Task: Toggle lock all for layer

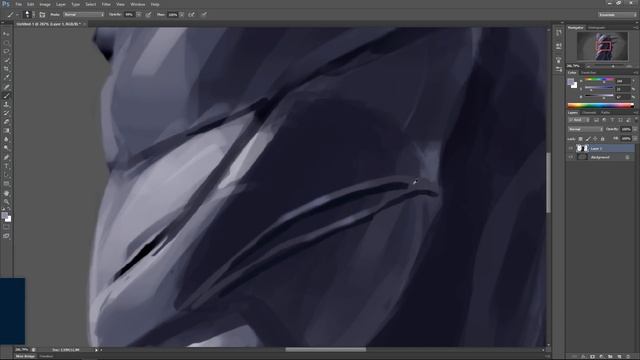Action: click(602, 139)
